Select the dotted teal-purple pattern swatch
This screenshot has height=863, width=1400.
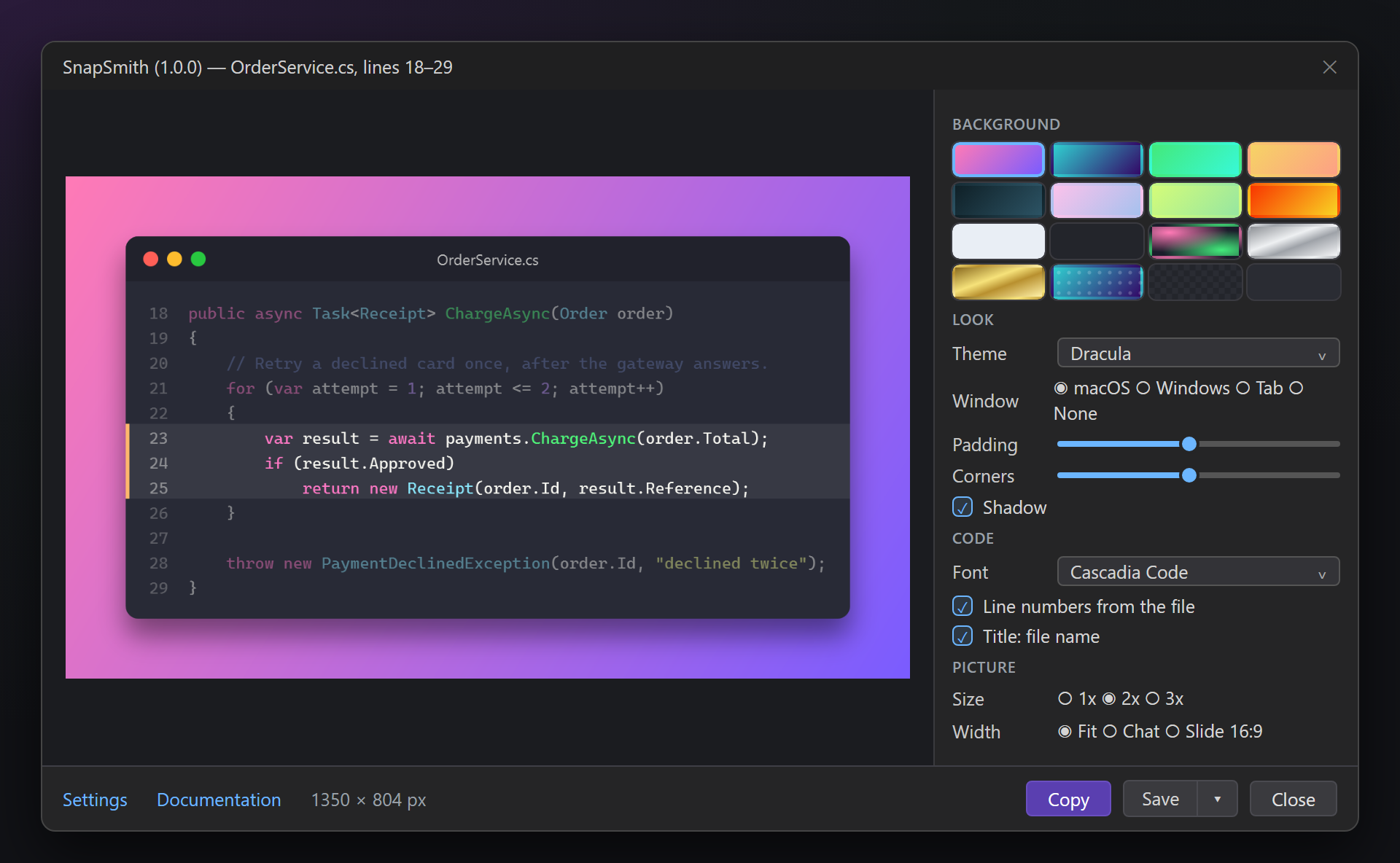pos(1097,282)
